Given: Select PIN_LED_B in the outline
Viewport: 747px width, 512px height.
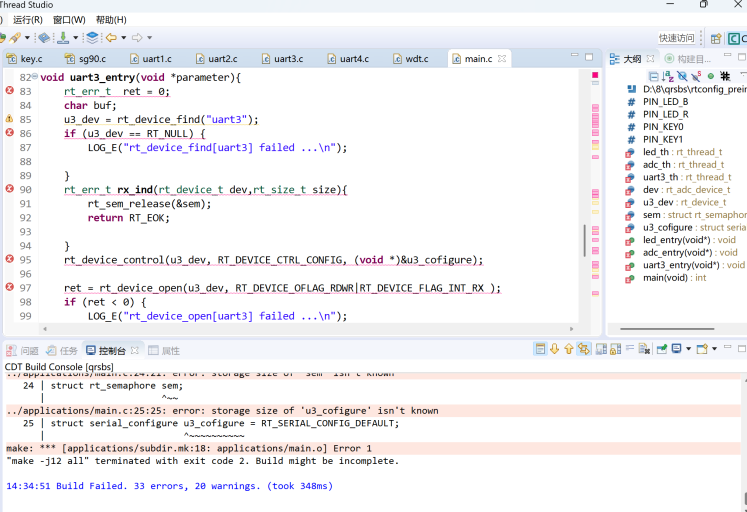Looking at the screenshot, I should click(665, 101).
